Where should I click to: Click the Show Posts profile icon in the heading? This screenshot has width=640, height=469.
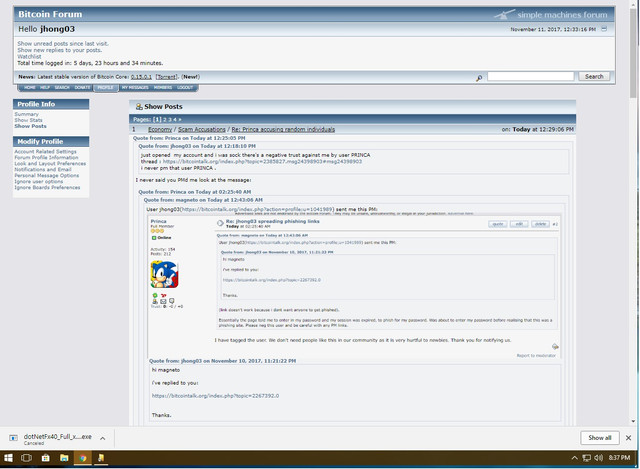click(x=139, y=107)
